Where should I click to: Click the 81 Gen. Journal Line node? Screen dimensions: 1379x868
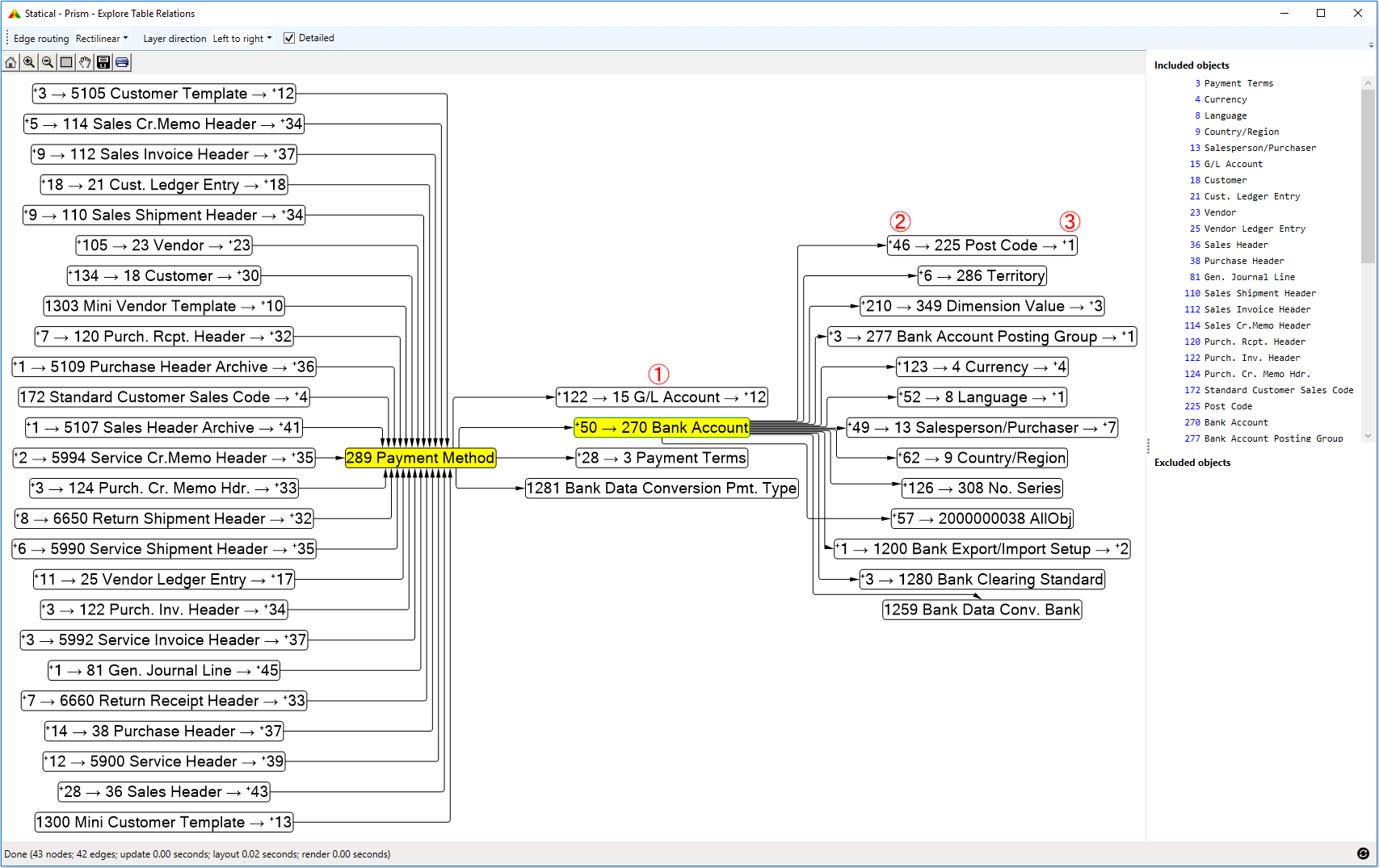tap(164, 670)
